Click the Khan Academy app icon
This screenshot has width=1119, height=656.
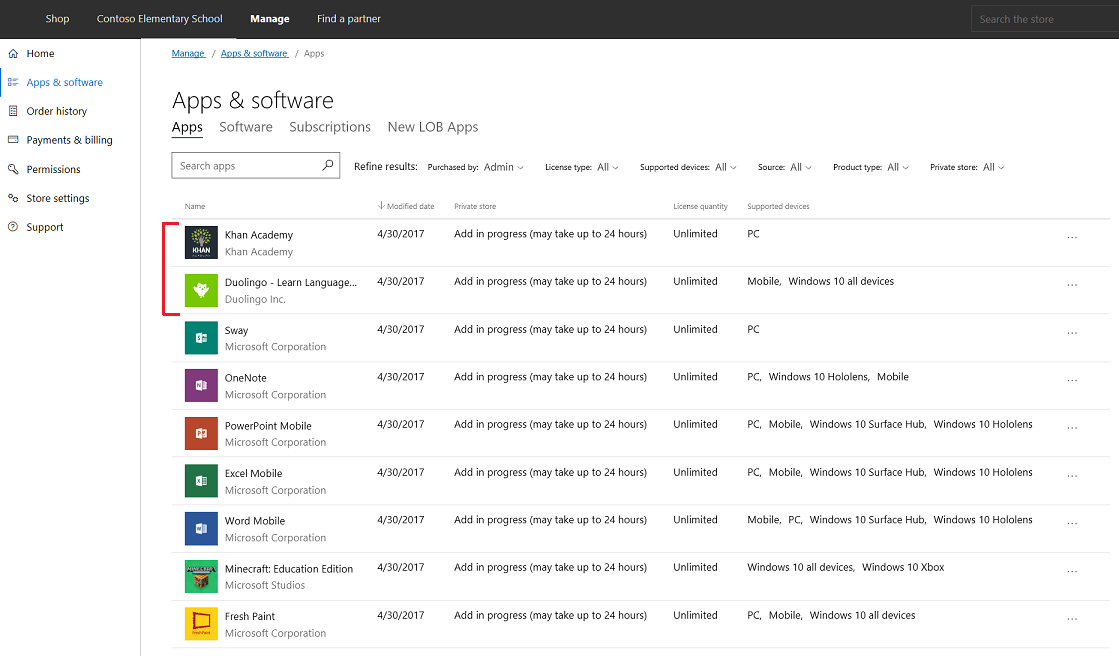pos(201,243)
